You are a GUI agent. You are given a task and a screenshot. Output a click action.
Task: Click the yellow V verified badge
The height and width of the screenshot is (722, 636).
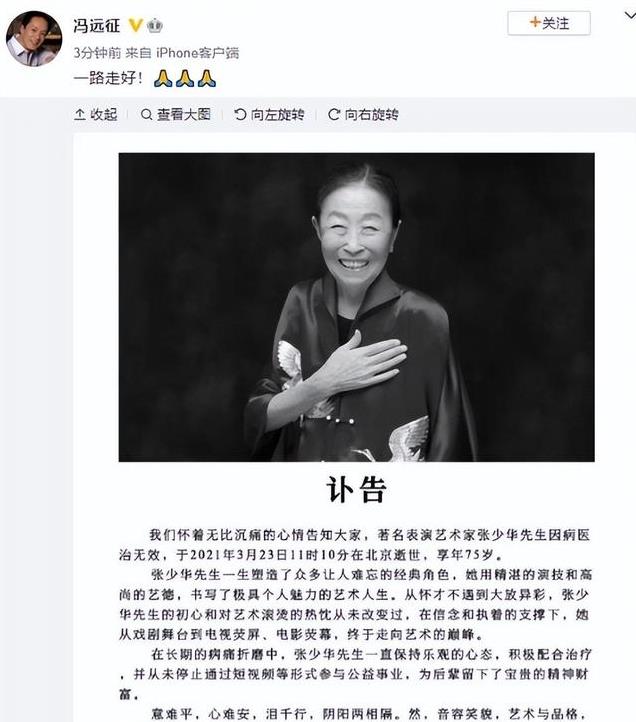point(135,25)
